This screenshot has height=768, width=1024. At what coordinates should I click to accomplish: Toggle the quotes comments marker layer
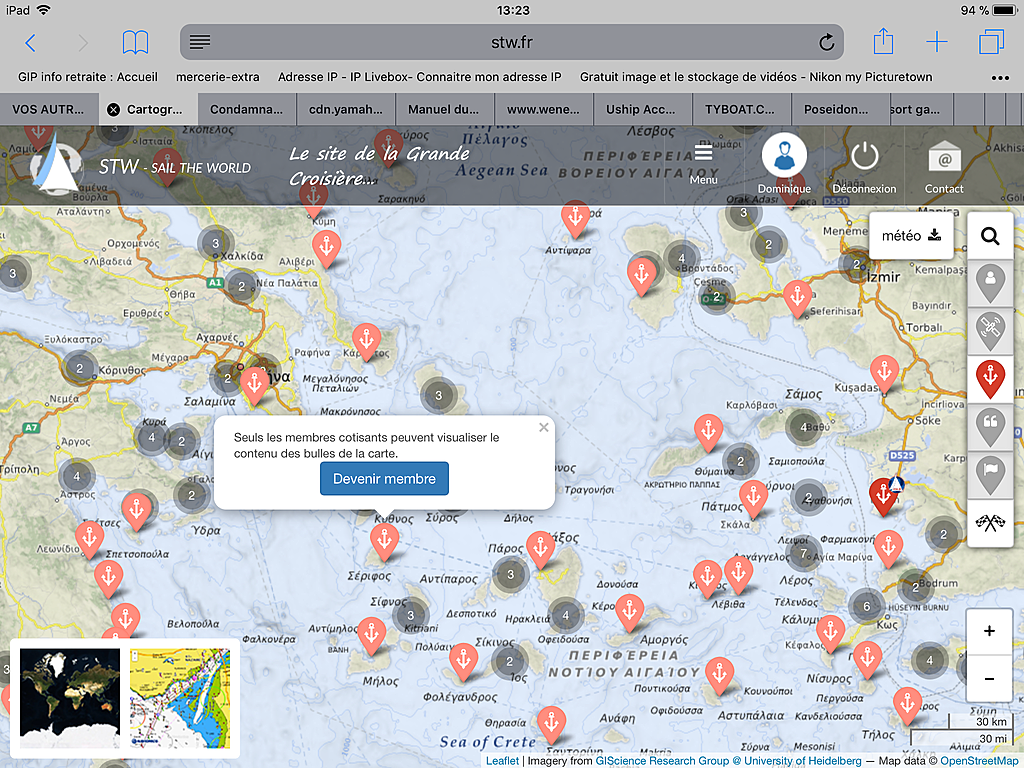pyautogui.click(x=990, y=426)
